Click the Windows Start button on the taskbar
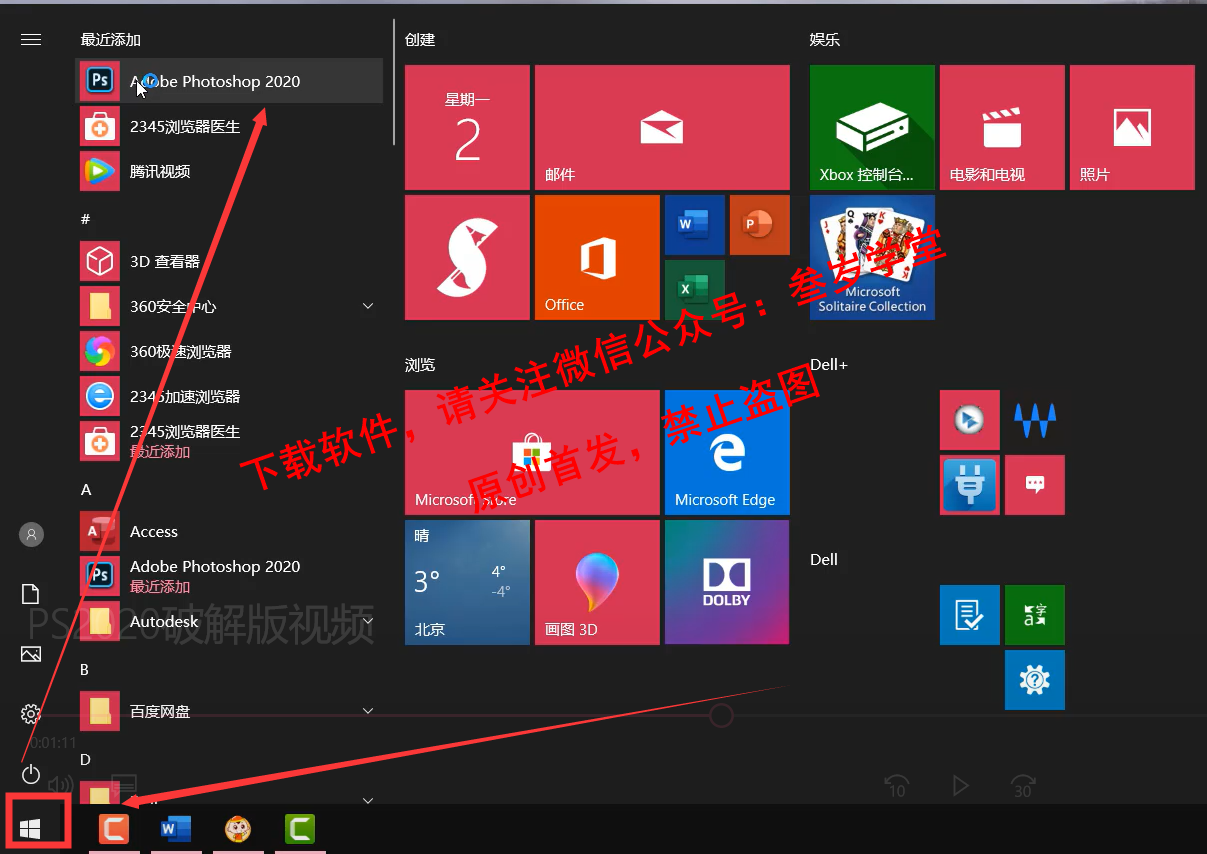1207x854 pixels. 30,828
